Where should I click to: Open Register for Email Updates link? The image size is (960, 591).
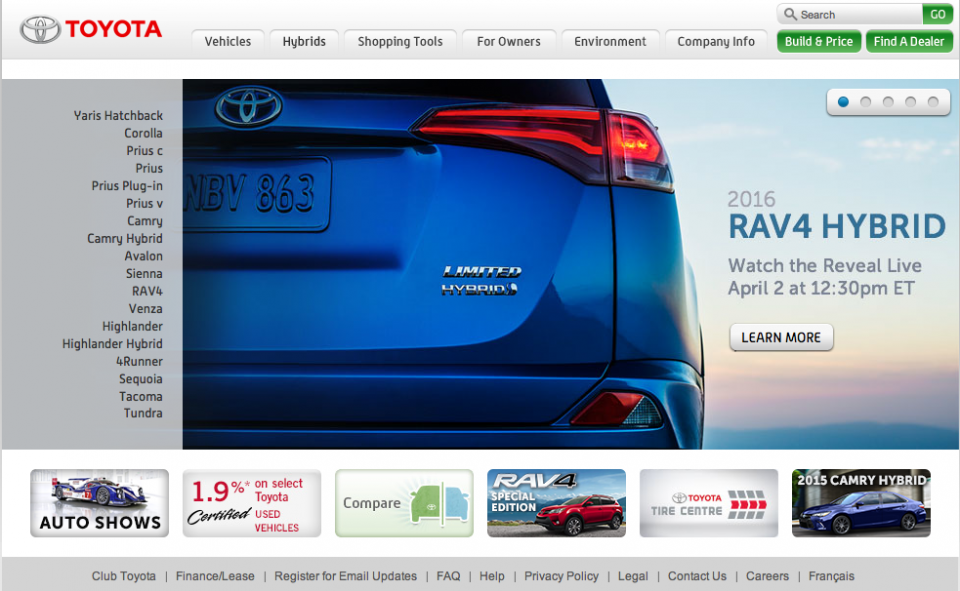[345, 576]
